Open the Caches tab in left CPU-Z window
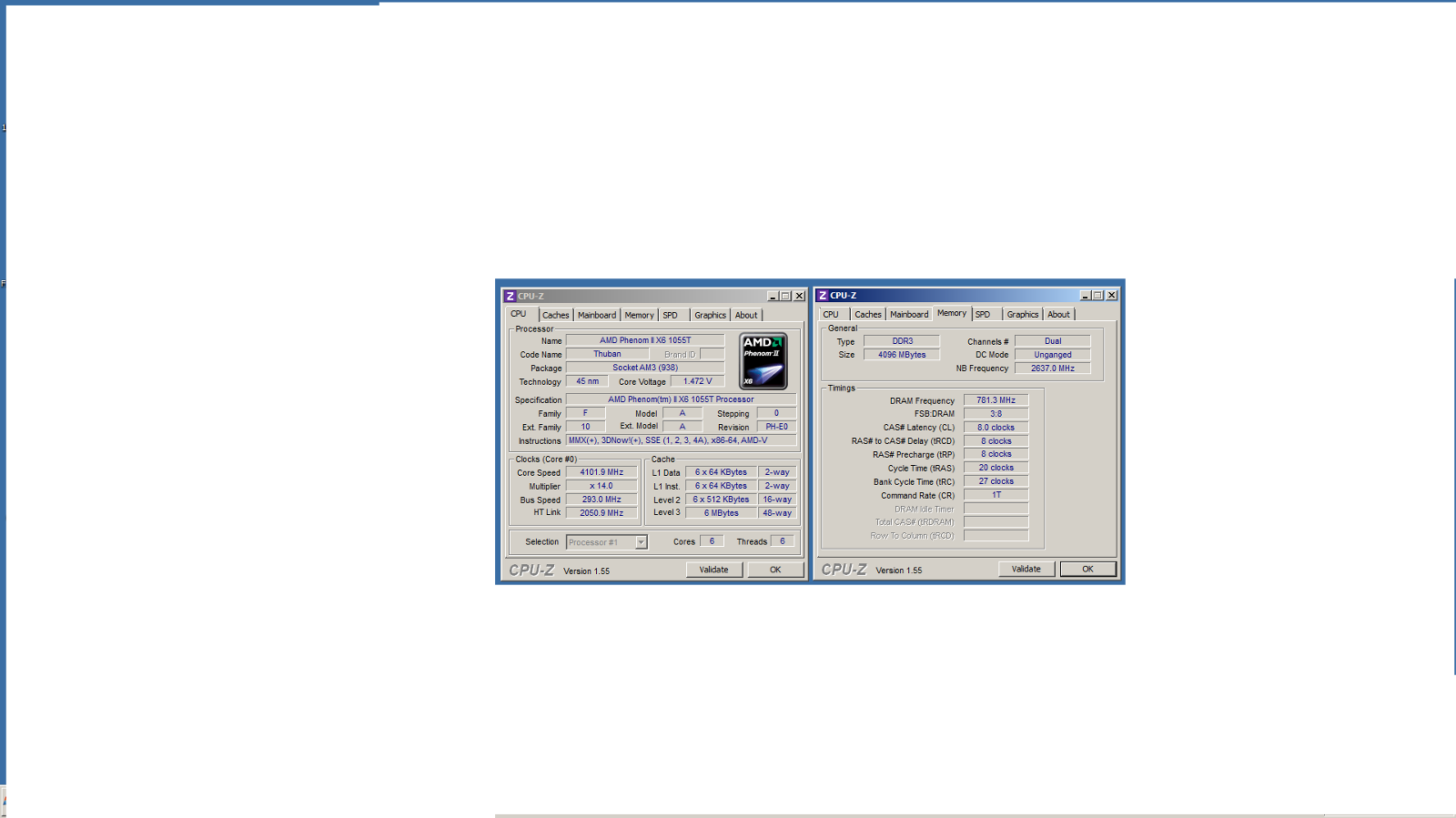 point(555,315)
